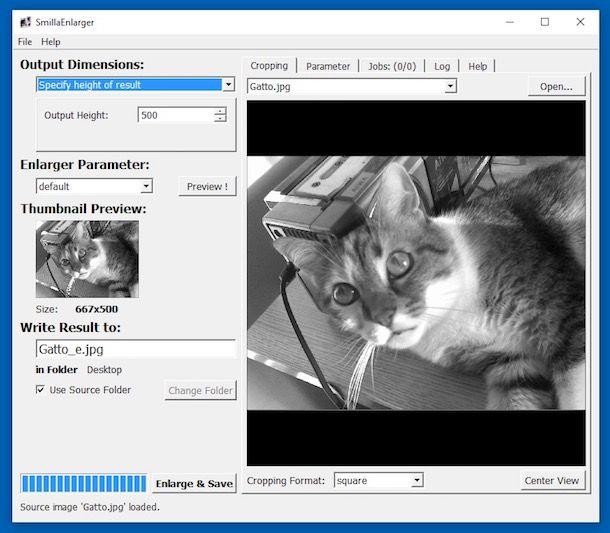The width and height of the screenshot is (610, 533).
Task: Decrease Output Height with the down arrow
Action: click(220, 119)
